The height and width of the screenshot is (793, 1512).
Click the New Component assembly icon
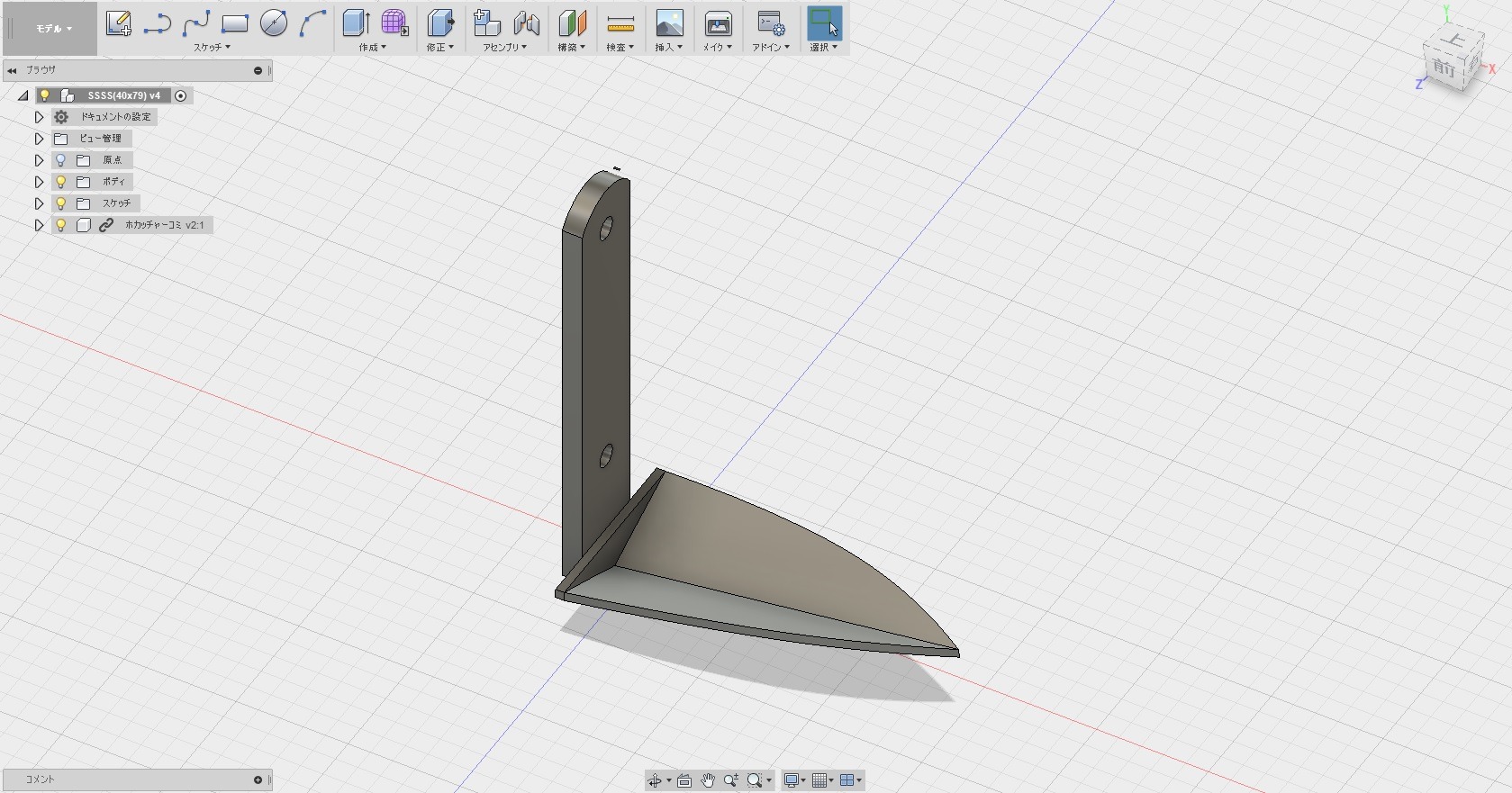pos(487,23)
